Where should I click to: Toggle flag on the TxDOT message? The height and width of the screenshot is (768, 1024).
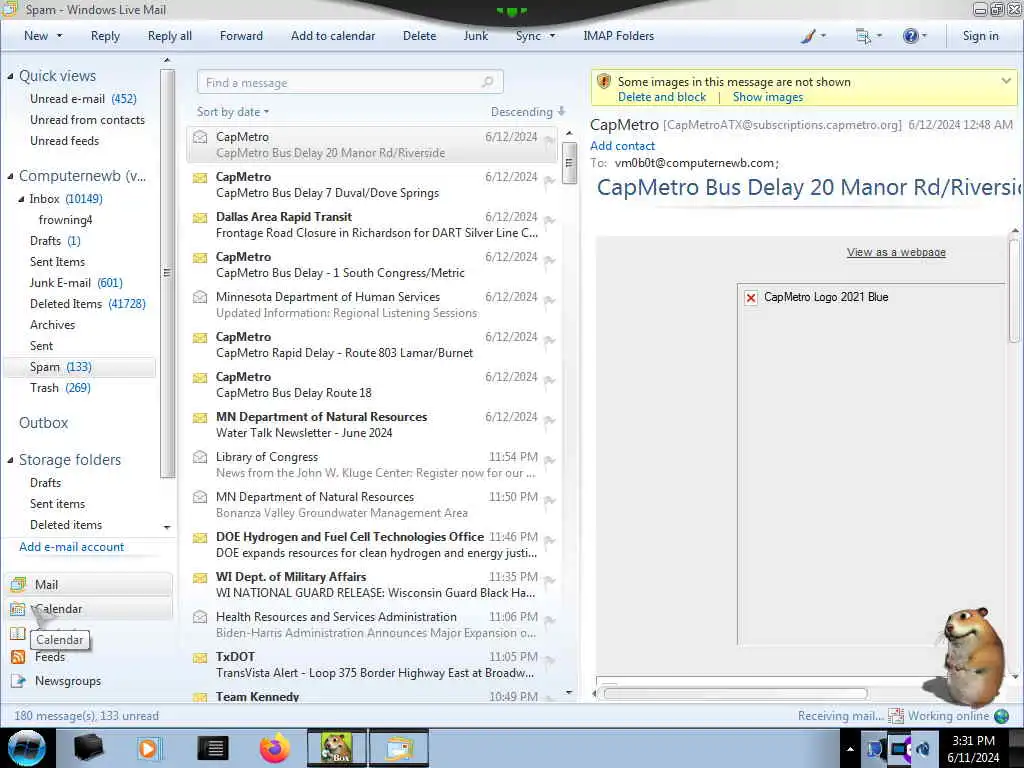(550, 660)
